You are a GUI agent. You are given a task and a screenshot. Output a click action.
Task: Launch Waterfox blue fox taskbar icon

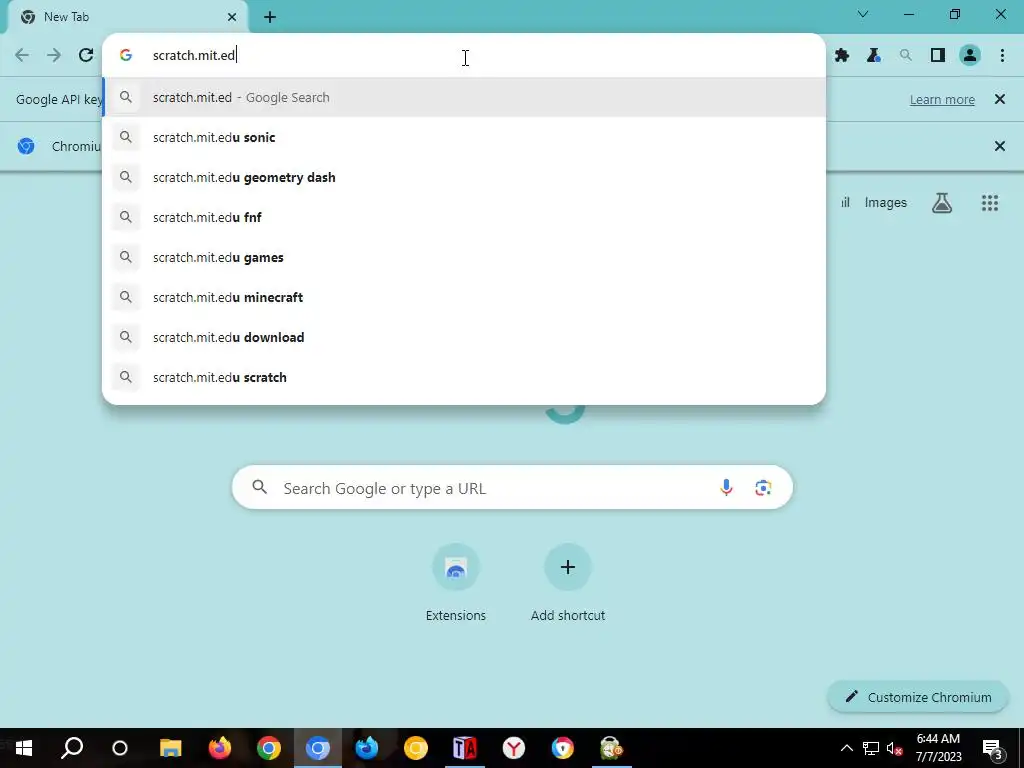(366, 748)
